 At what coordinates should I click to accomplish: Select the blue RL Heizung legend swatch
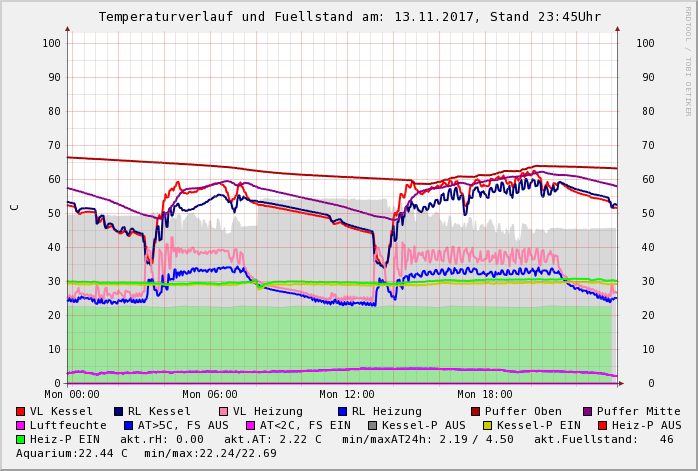(341, 411)
